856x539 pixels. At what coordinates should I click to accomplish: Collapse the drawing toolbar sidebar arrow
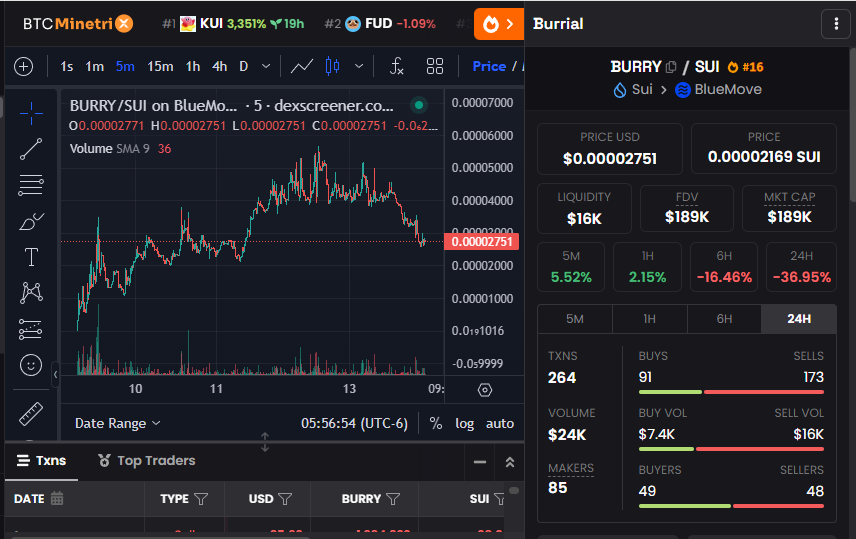pos(55,375)
